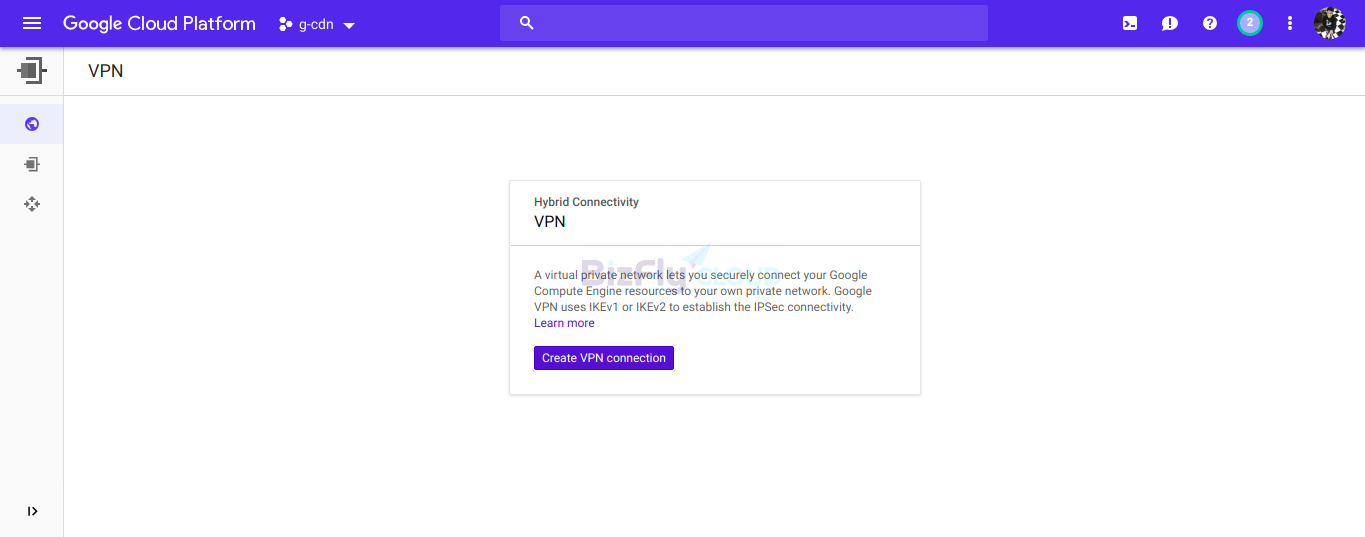Open the three-dot more options menu

click(1290, 23)
